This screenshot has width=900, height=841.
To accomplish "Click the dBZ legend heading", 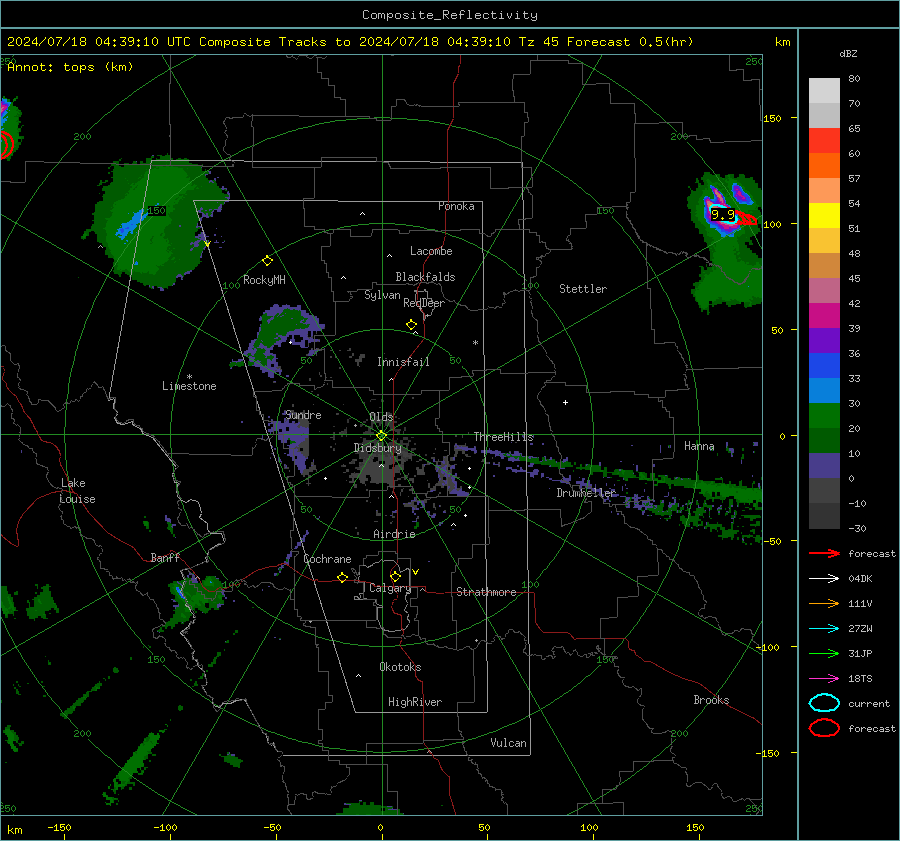I will (848, 53).
